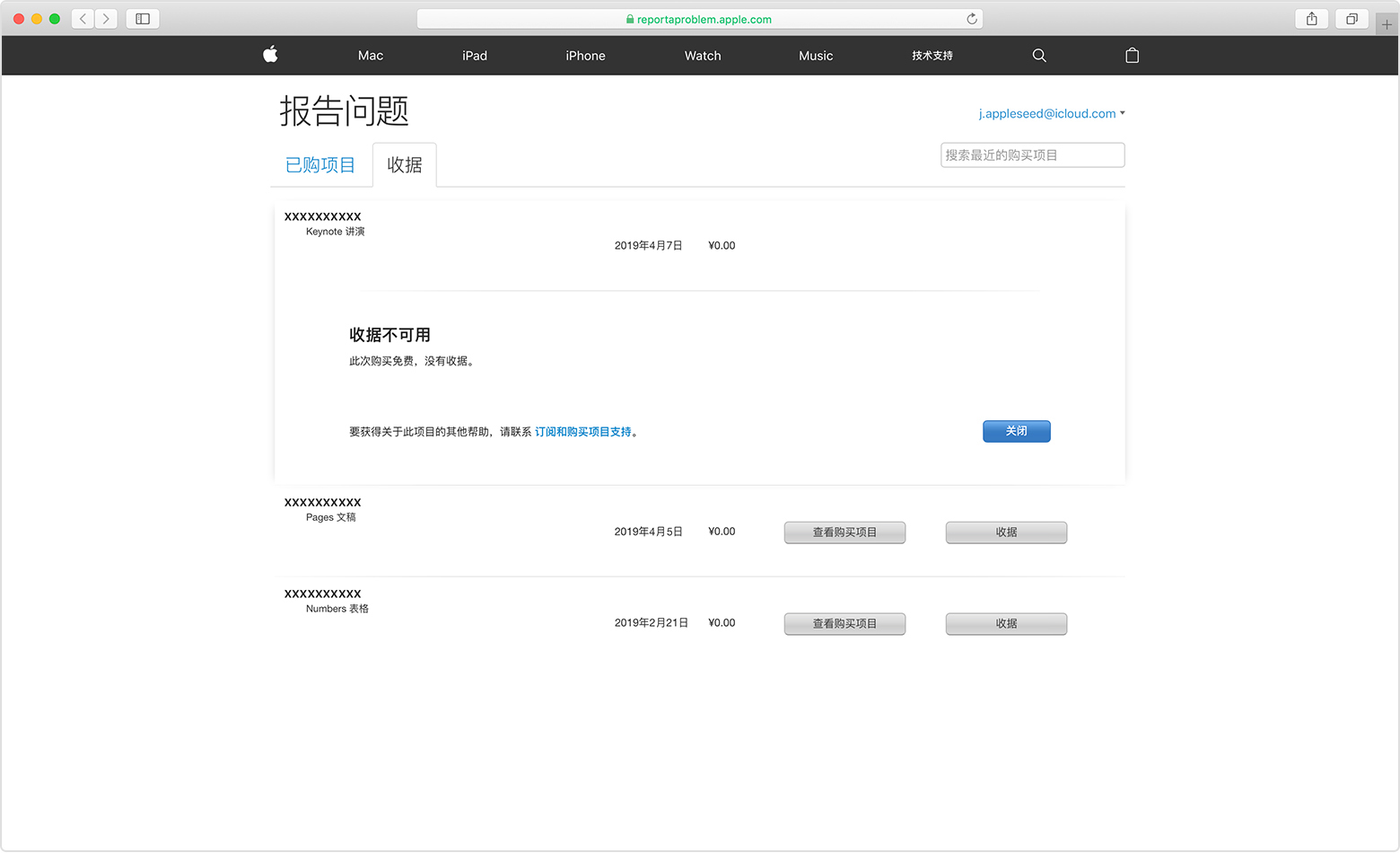The width and height of the screenshot is (1400, 853).
Task: Open the 订阅和购买项目支持 link
Action: click(x=582, y=432)
